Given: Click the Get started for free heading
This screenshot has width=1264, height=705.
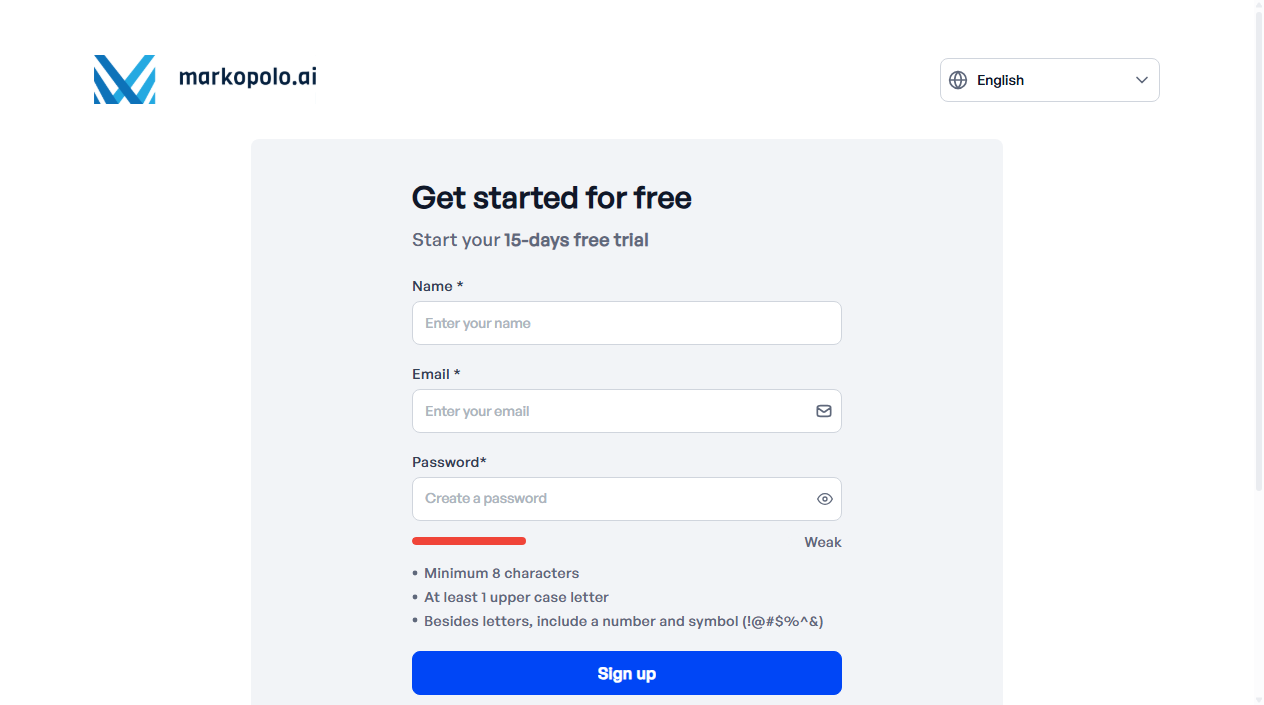Looking at the screenshot, I should (551, 198).
